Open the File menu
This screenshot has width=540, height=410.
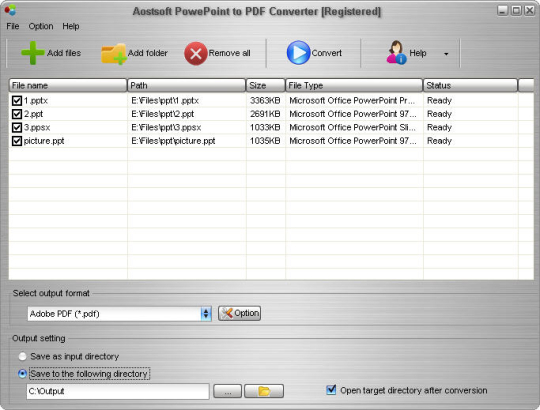tap(13, 26)
